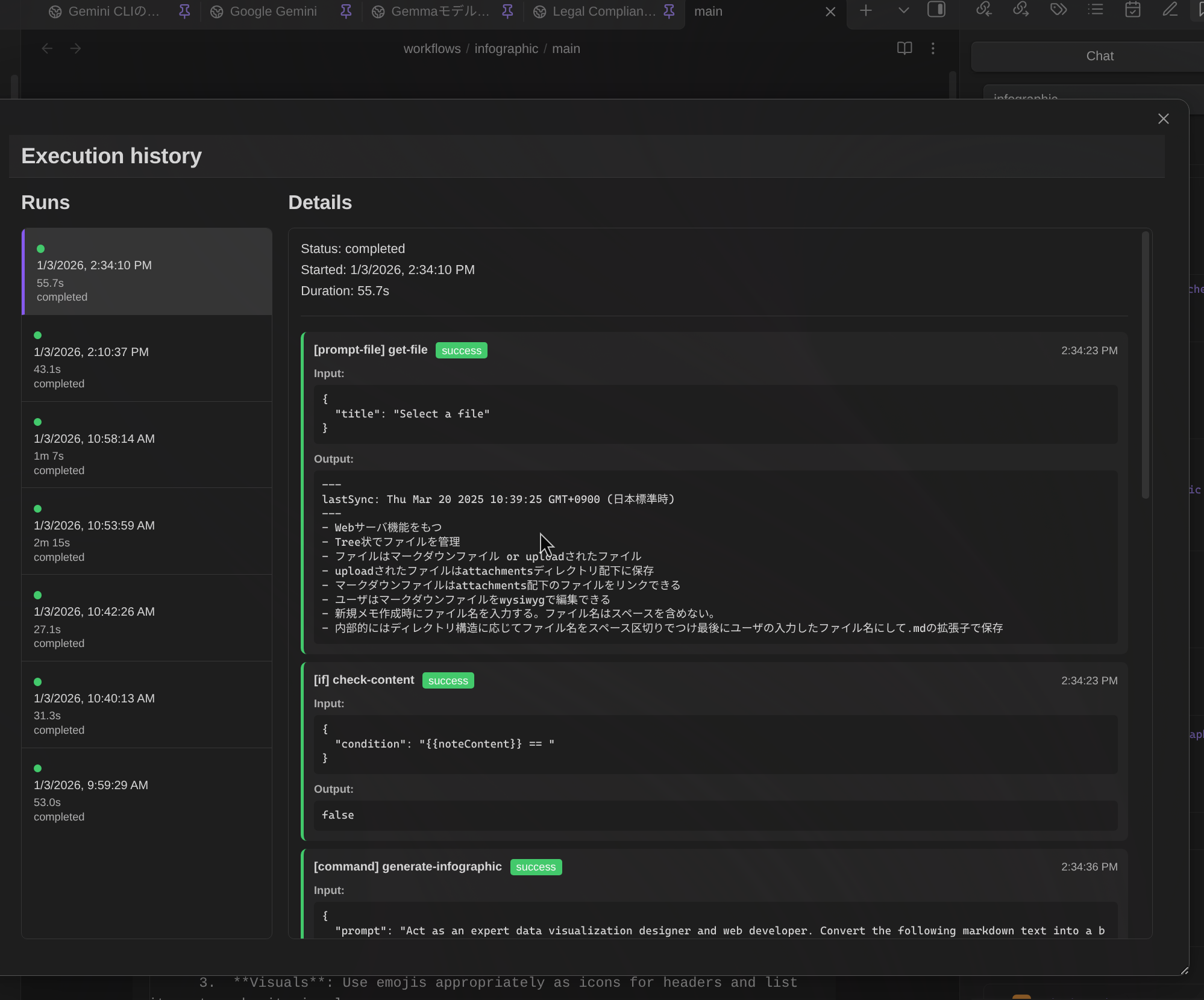Open the backlinks pane icon

[x=983, y=10]
